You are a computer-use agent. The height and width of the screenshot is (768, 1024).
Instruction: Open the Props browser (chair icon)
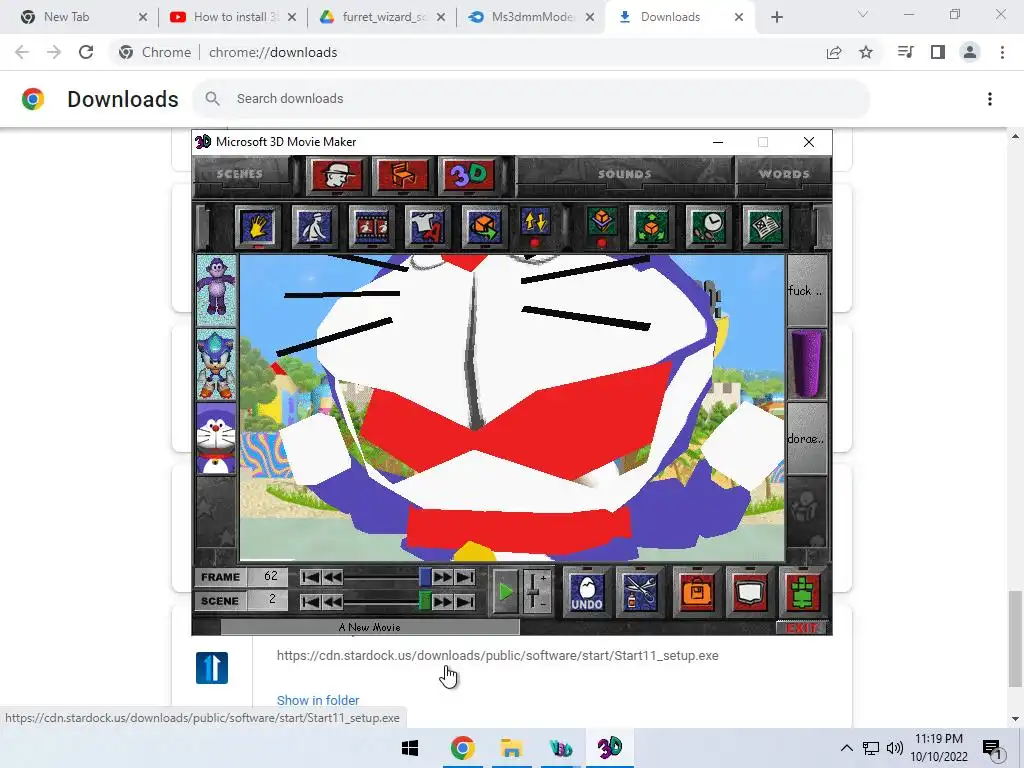point(403,175)
